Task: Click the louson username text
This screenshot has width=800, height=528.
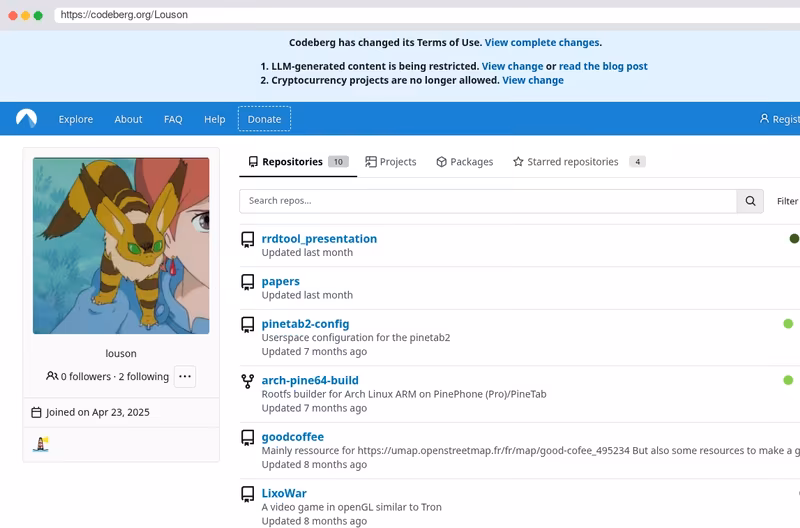Action: (x=121, y=354)
